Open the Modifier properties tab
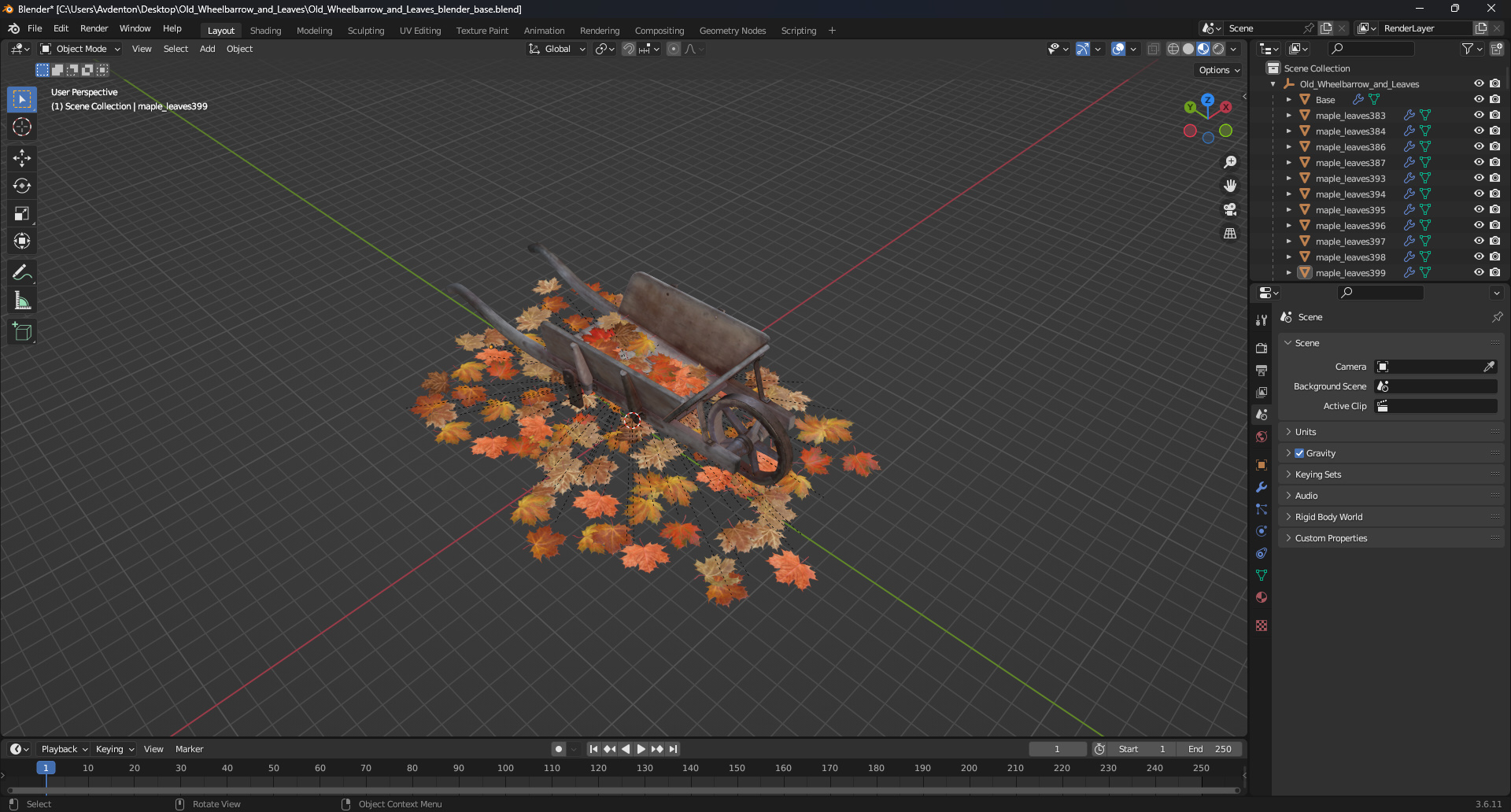The image size is (1511, 812). click(1262, 487)
